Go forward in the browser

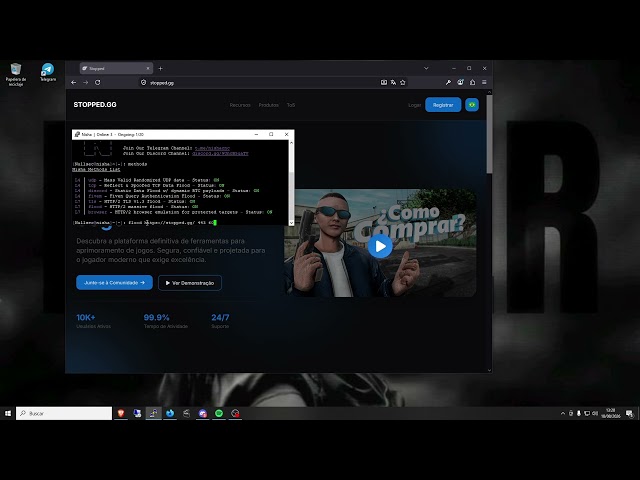[x=85, y=82]
